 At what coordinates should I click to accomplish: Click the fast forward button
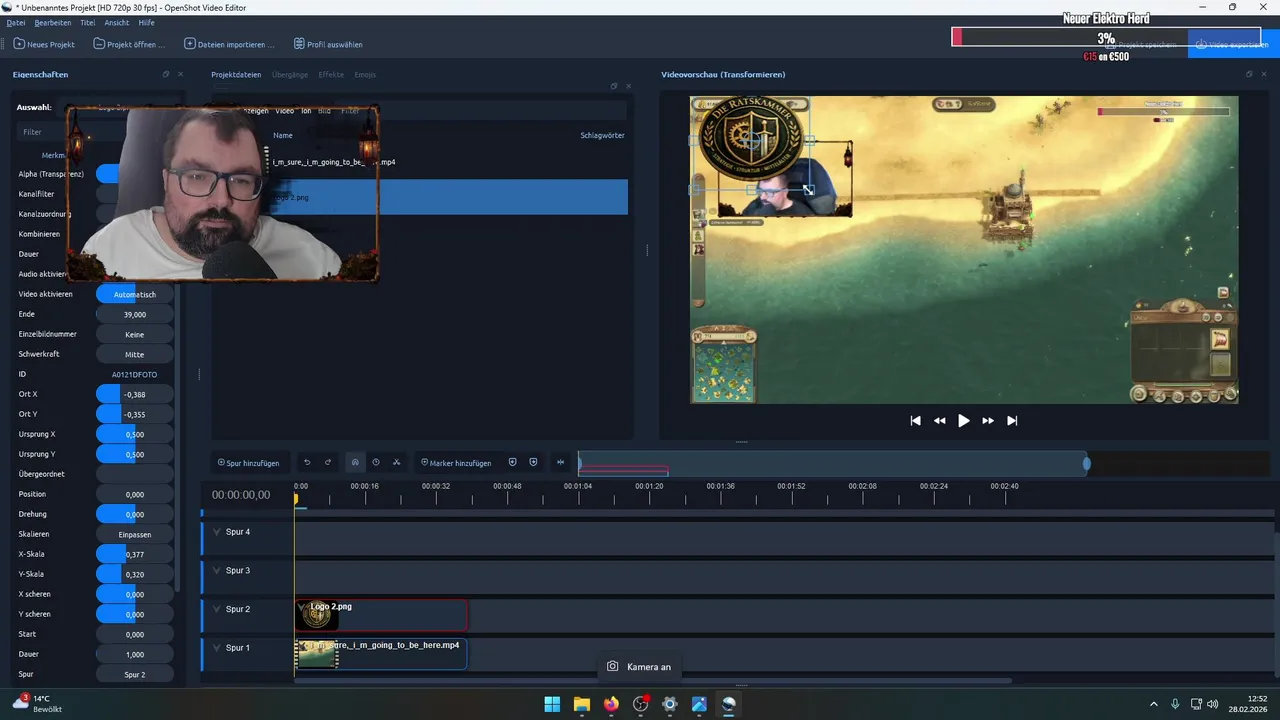pyautogui.click(x=988, y=421)
